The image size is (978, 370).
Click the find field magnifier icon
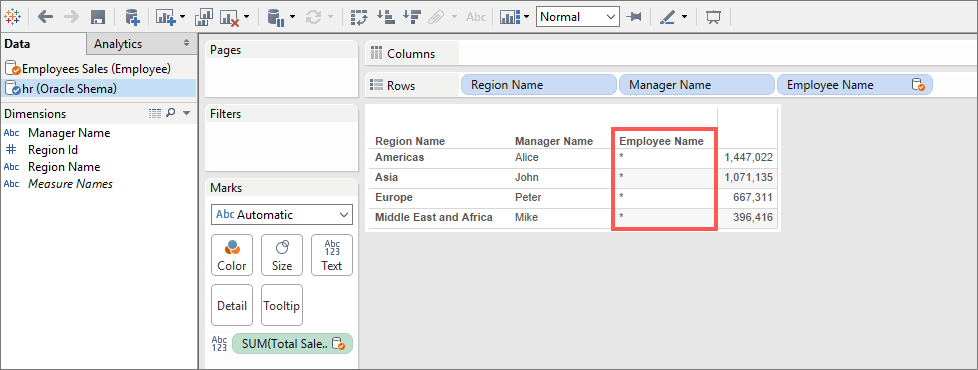[x=171, y=114]
